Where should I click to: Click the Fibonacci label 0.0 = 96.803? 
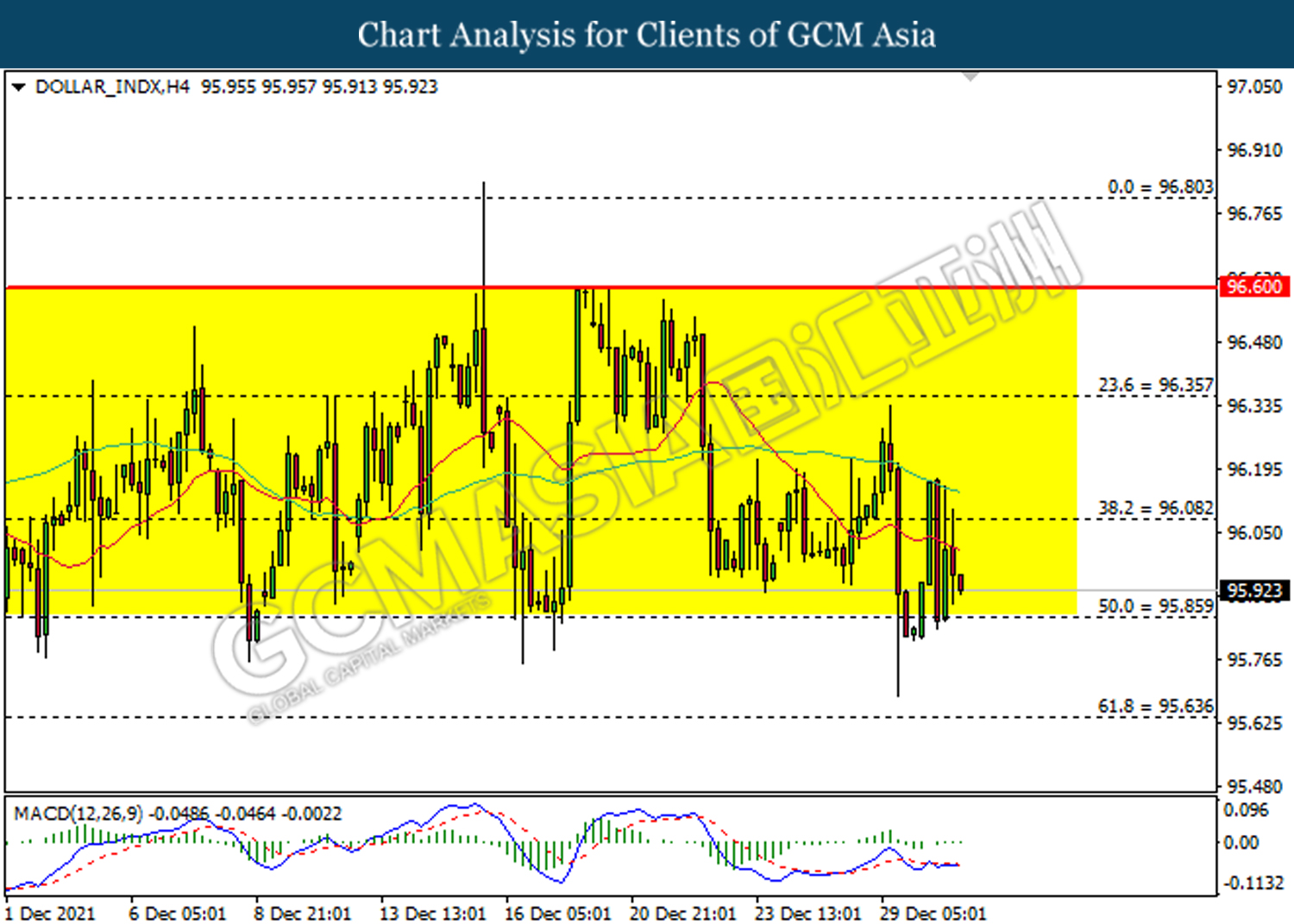pos(1160,187)
